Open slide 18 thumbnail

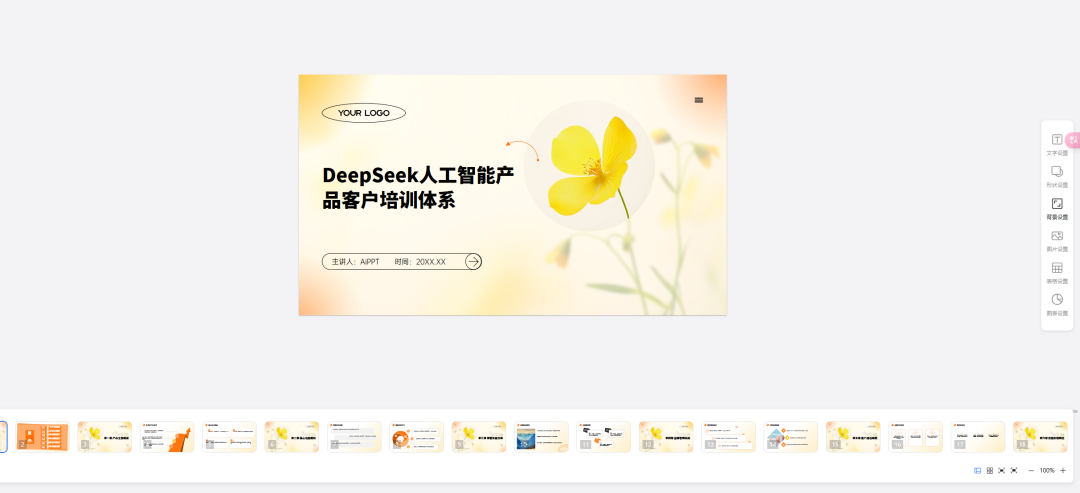(1040, 437)
